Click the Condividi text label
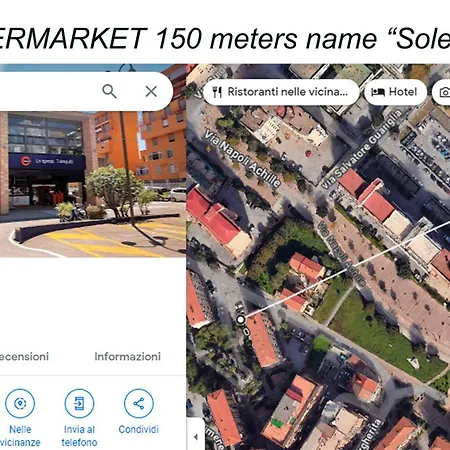The height and width of the screenshot is (450, 450). point(139,429)
